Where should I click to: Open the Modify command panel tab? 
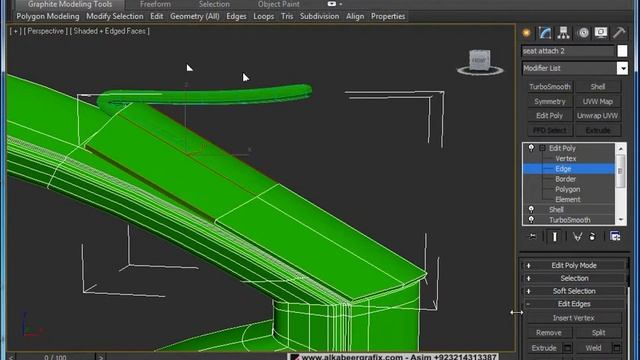545,33
